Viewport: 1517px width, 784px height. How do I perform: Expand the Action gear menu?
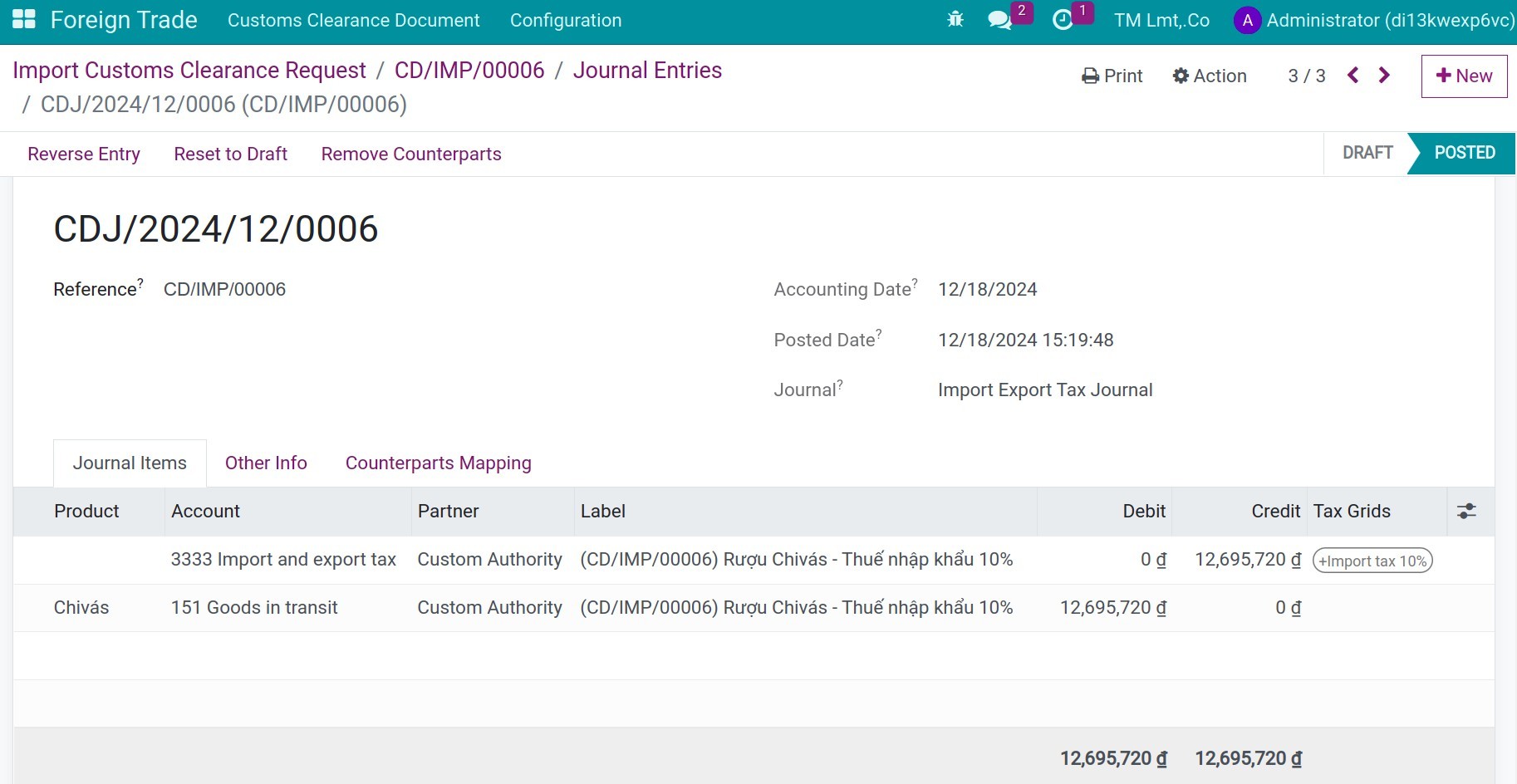tap(1210, 76)
